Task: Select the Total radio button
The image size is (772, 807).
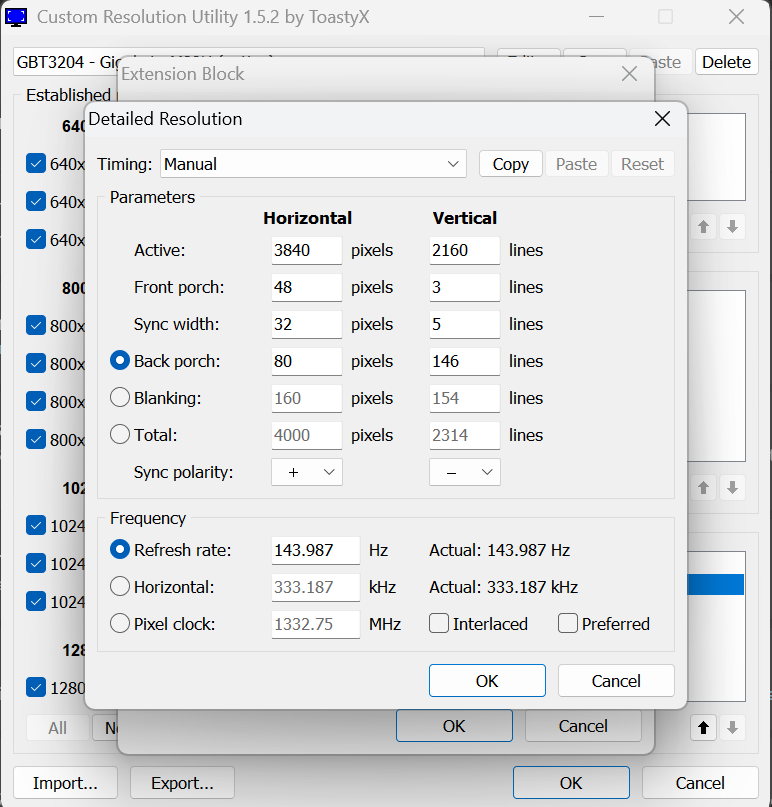Action: (120, 435)
